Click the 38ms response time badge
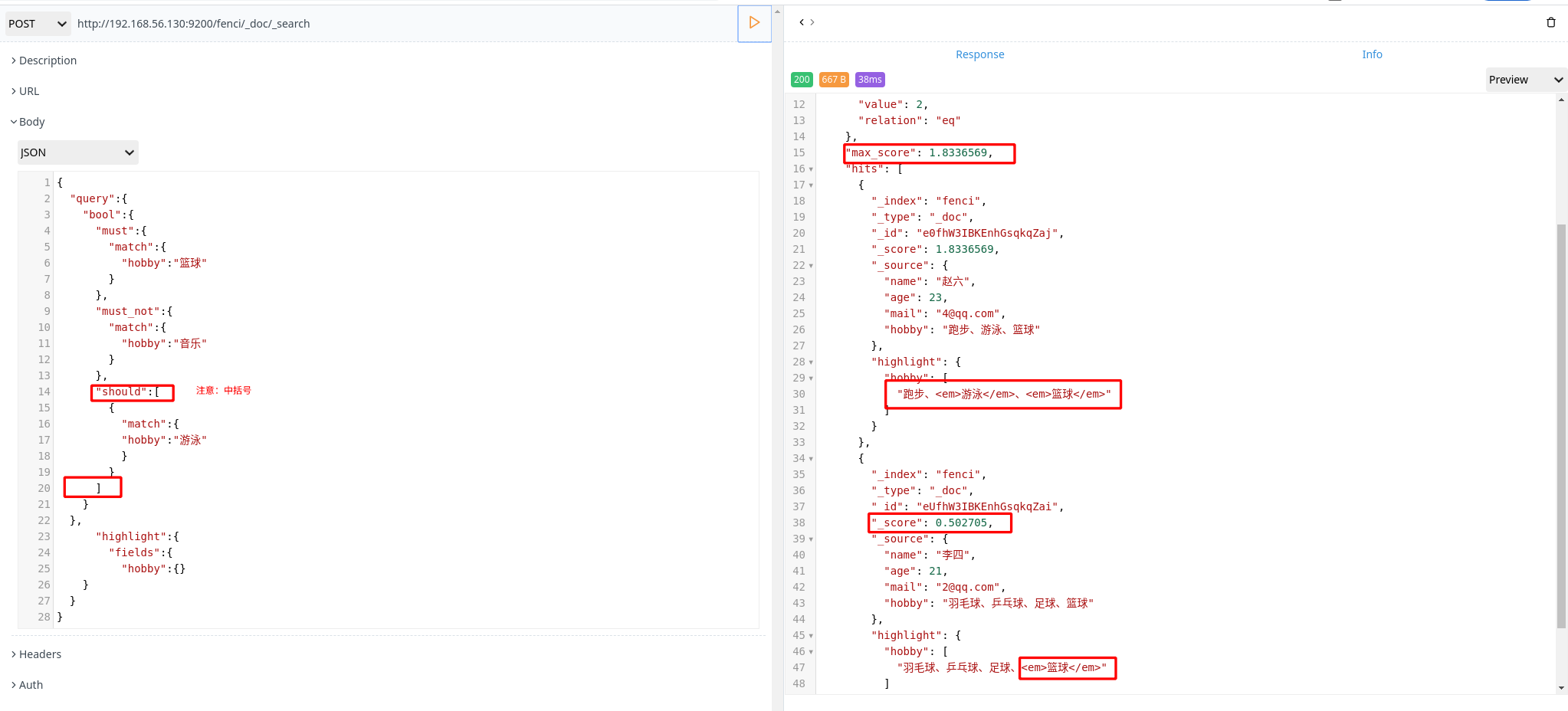1568x711 pixels. point(869,79)
